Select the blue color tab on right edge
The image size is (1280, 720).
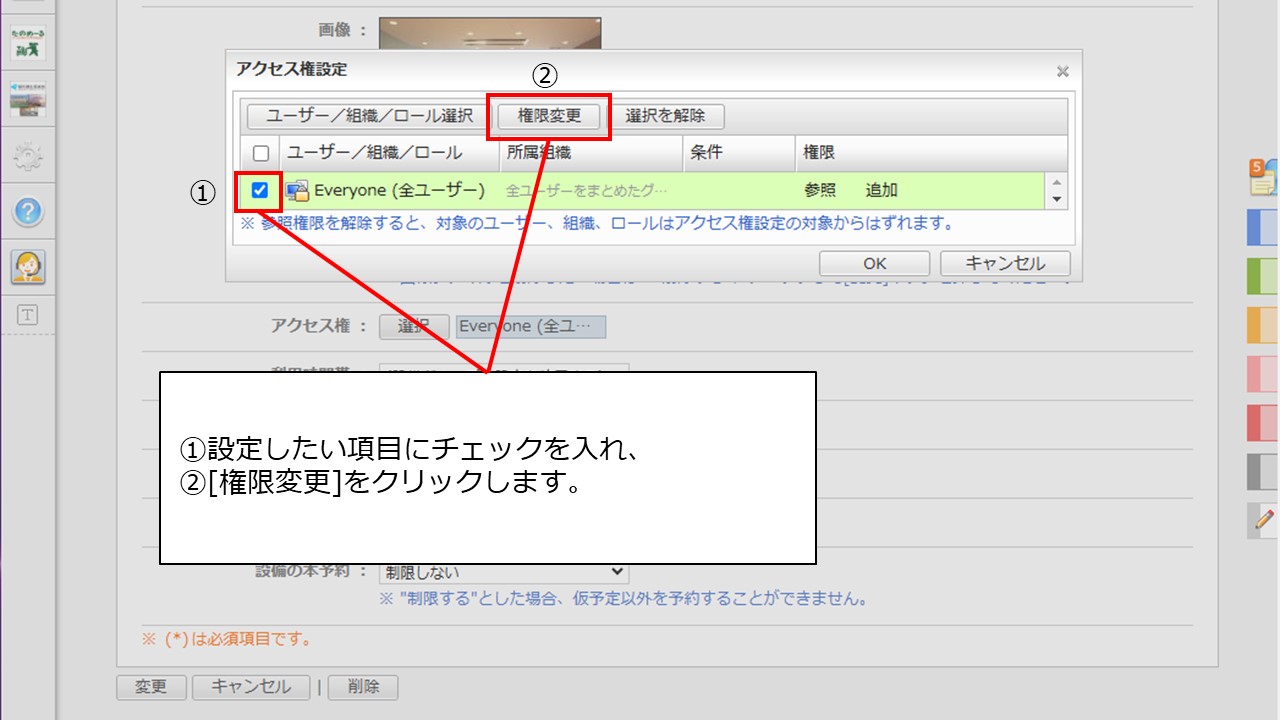(1263, 228)
